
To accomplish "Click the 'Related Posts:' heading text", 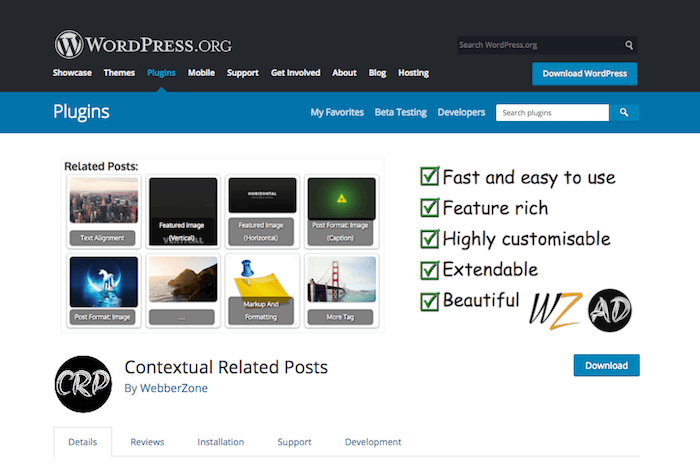I will coord(101,166).
